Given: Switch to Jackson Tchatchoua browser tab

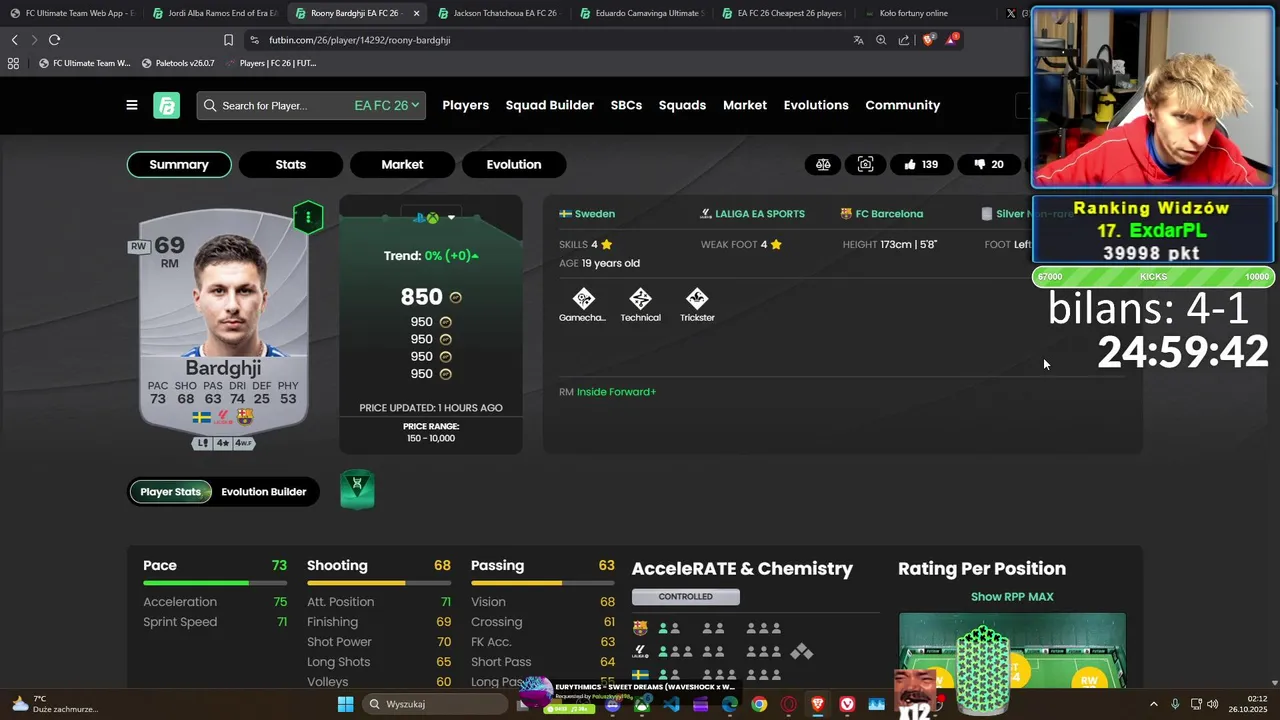Looking at the screenshot, I should point(499,13).
